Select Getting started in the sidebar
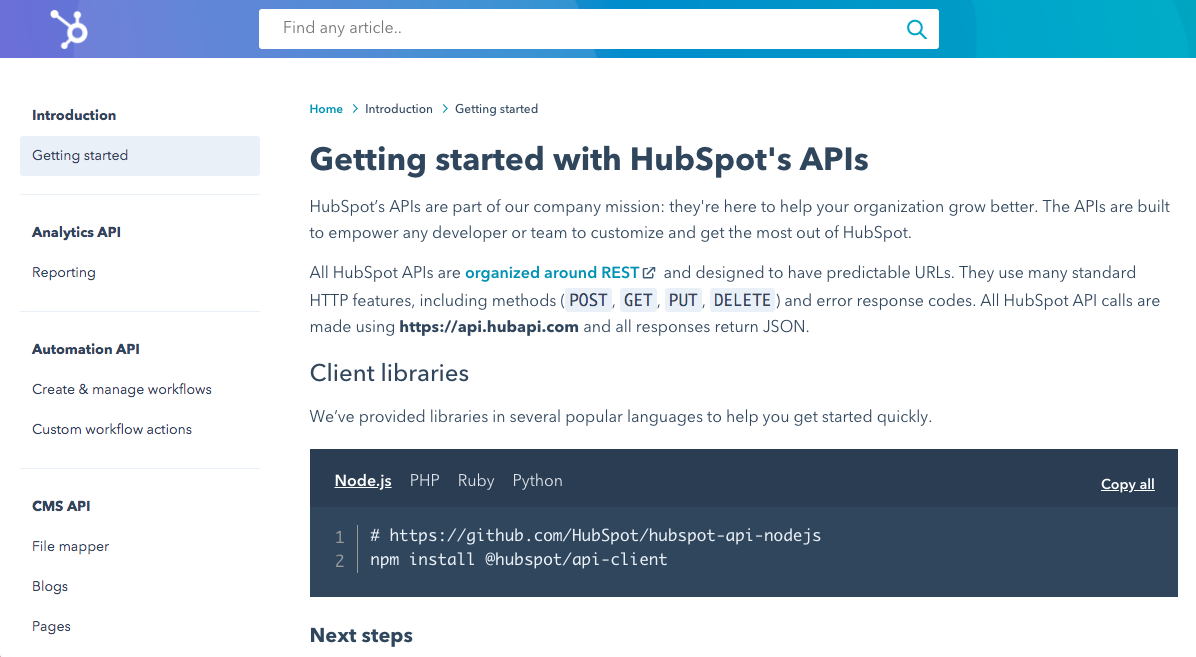 (140, 156)
